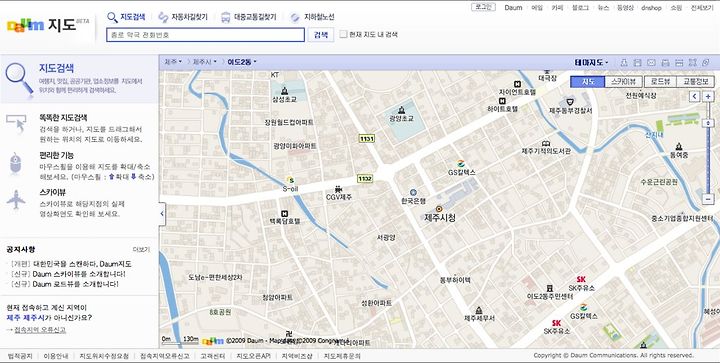Open the 자동차길찾기 driving directions tab

coord(183,17)
